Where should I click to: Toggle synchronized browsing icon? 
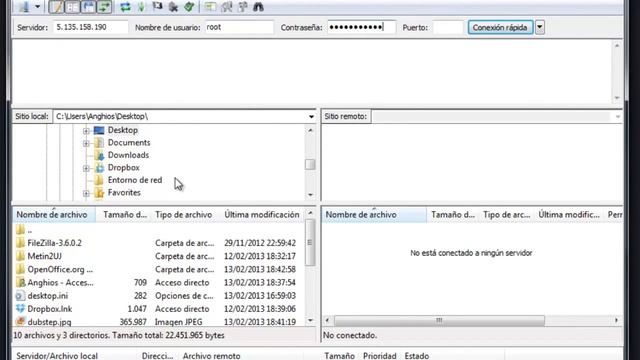pos(242,7)
